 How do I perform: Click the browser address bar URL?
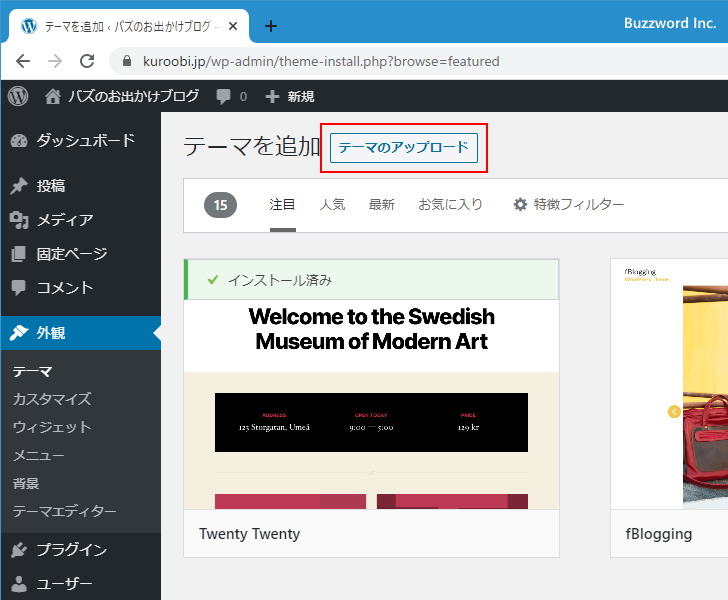click(321, 61)
